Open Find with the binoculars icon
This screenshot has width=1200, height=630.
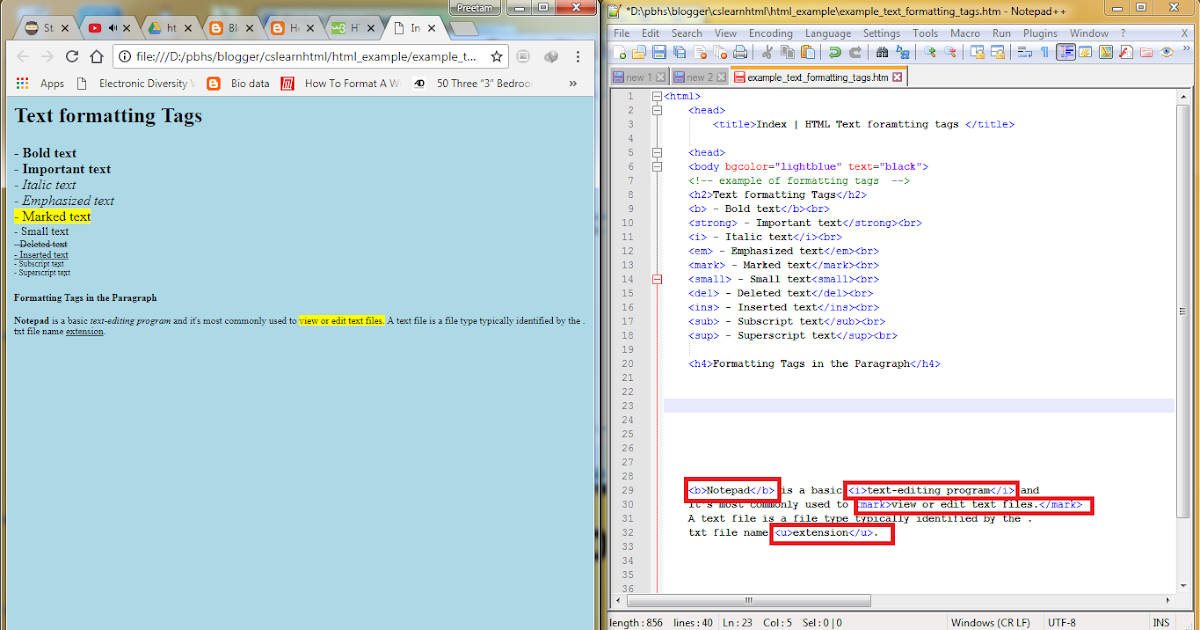point(882,52)
